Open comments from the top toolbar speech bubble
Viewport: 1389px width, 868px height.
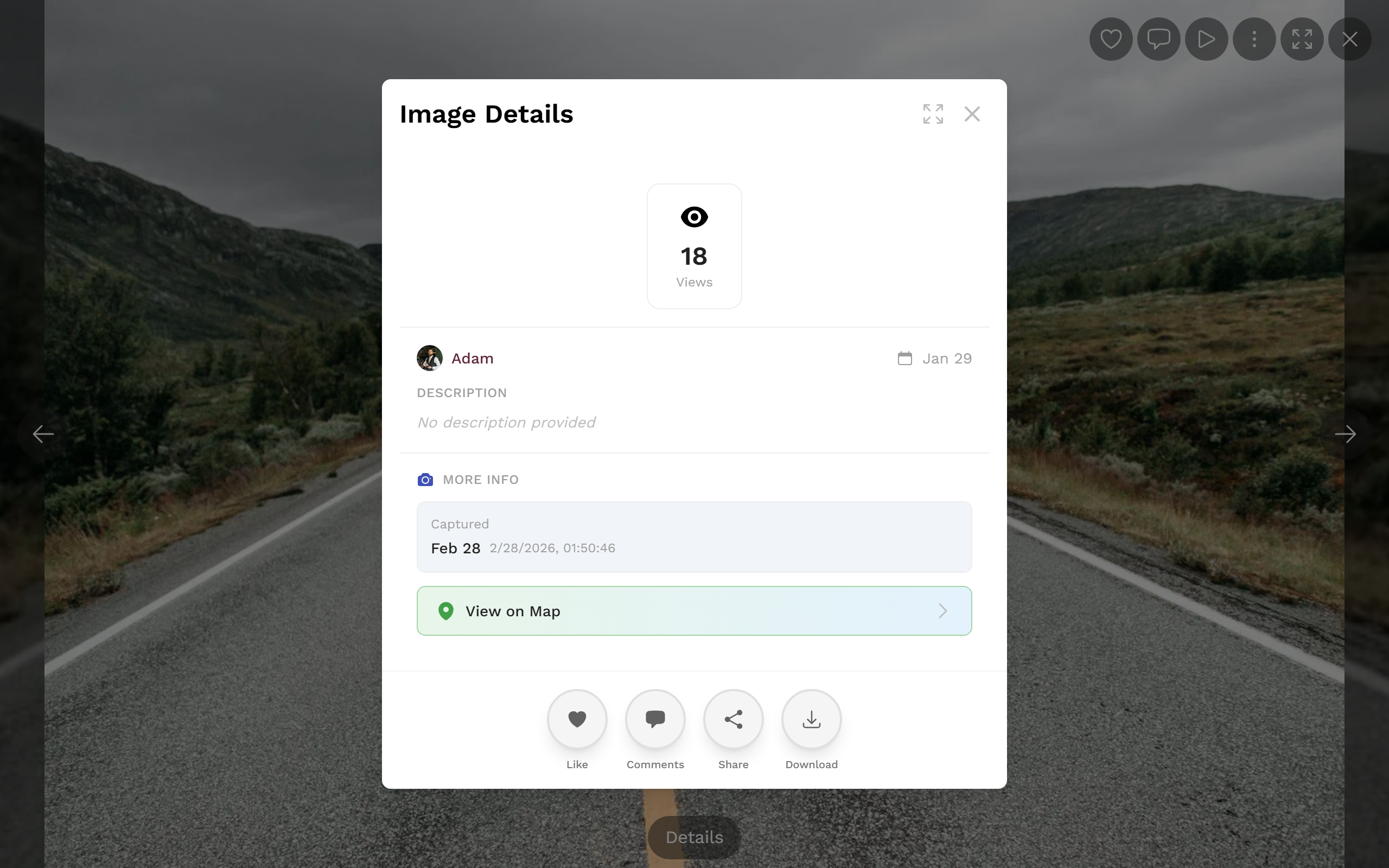1158,39
